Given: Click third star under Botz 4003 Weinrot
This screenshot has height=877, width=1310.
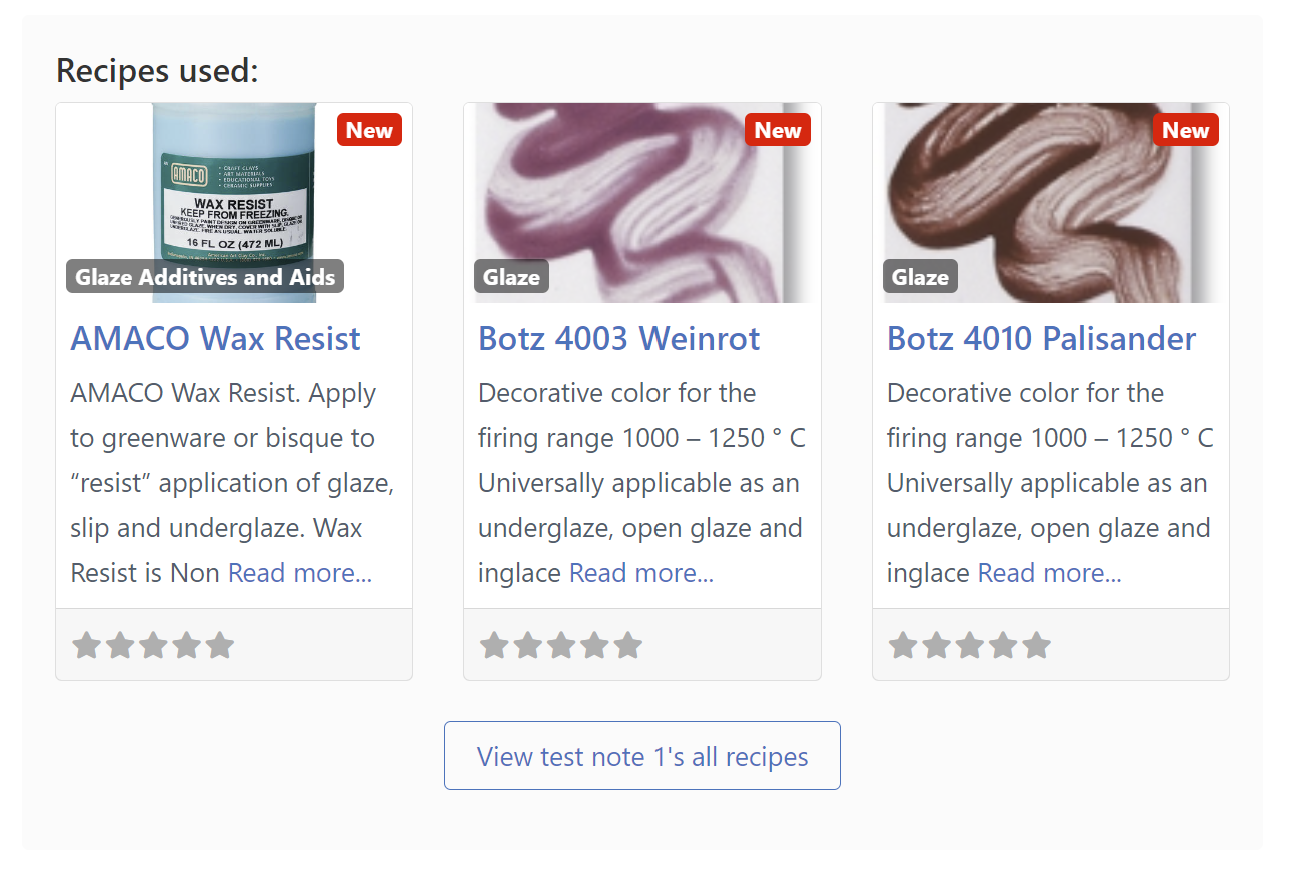Looking at the screenshot, I should pyautogui.click(x=561, y=646).
